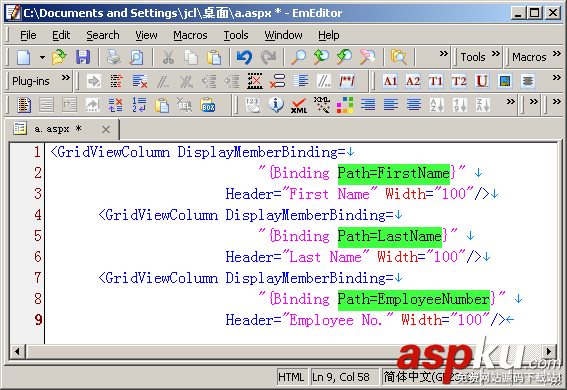
Task: Open the File menu
Action: 28,35
